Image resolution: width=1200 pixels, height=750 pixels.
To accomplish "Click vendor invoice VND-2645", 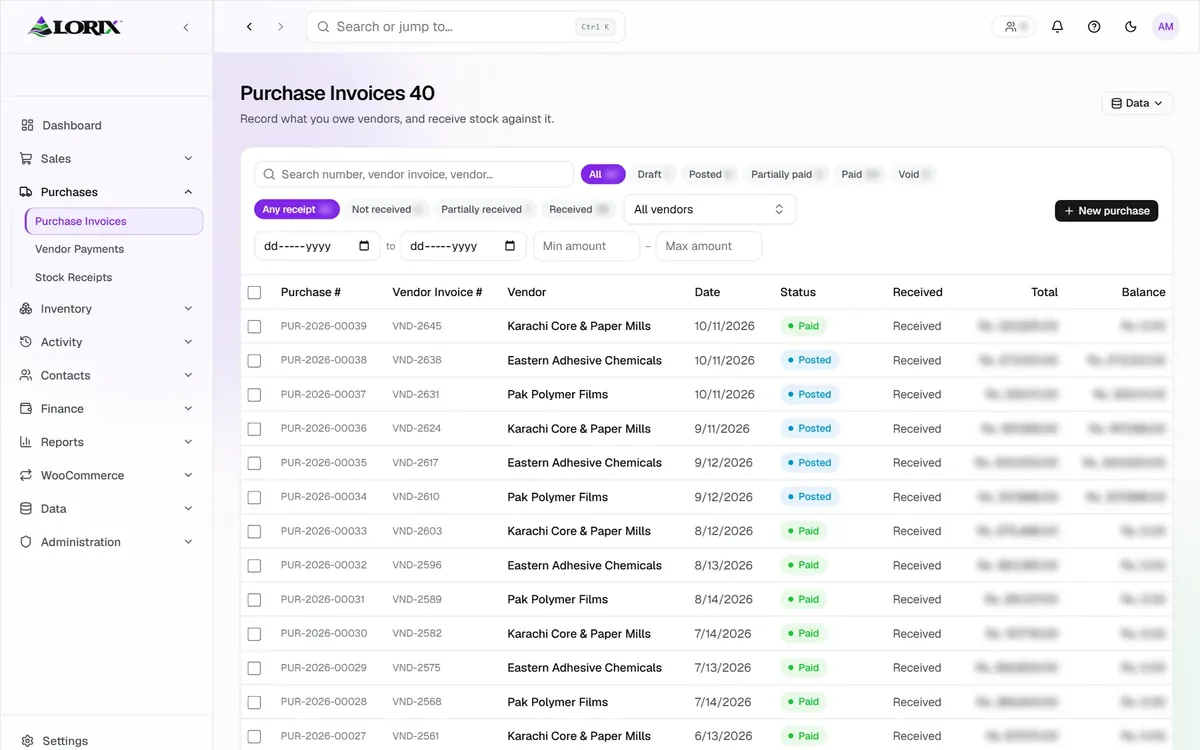I will [x=417, y=326].
